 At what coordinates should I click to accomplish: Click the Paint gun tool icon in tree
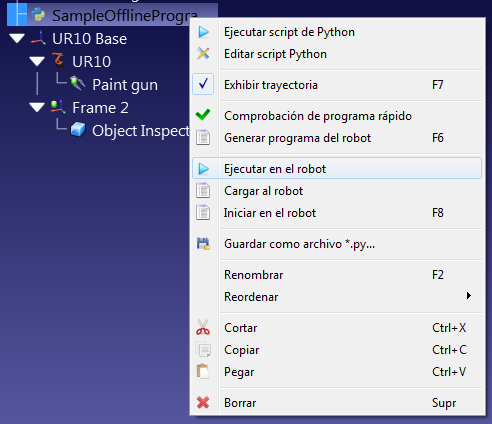[x=78, y=84]
